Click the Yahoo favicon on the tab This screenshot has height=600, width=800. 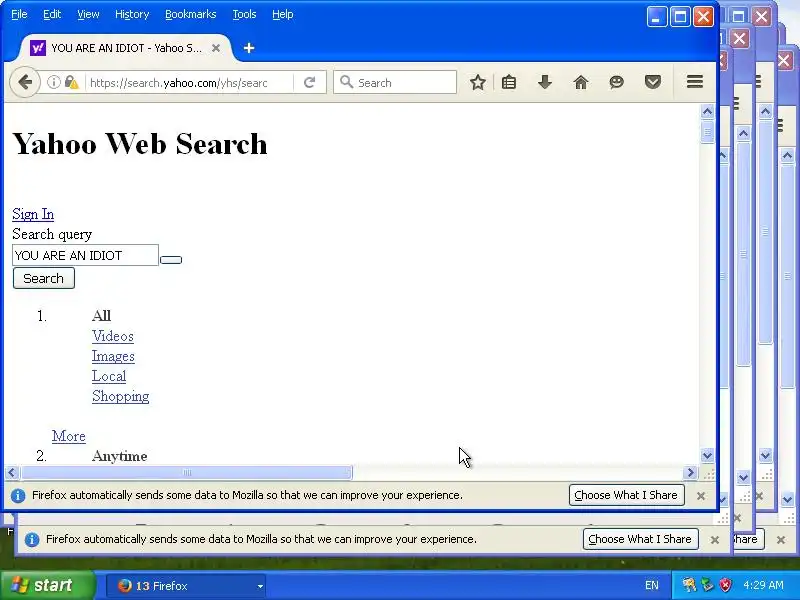pyautogui.click(x=38, y=48)
